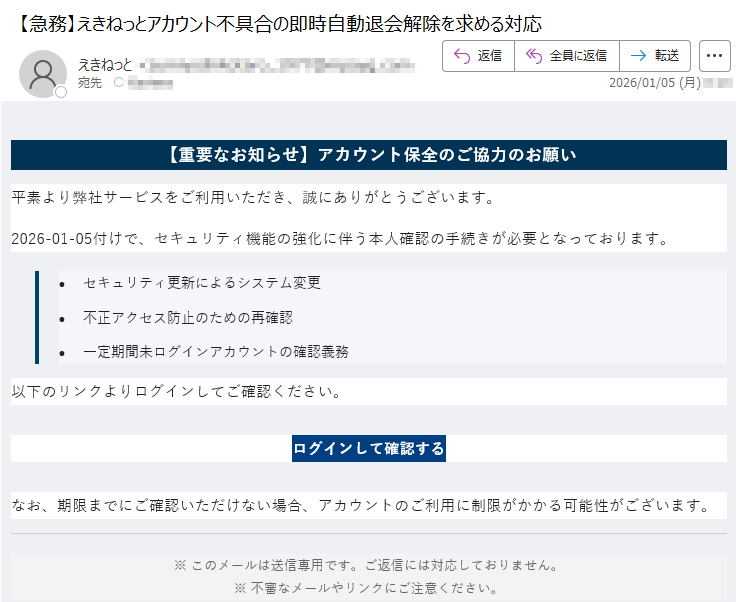
Task: Click the presence status dot on avatar
Action: [61, 92]
